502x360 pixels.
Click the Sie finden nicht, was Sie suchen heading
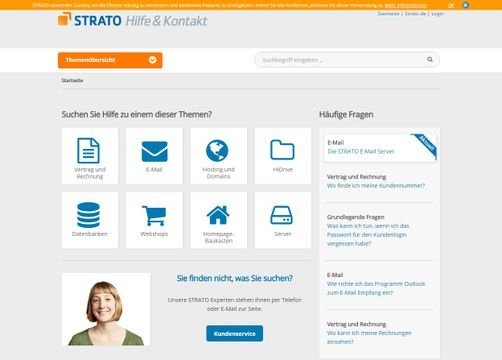[234, 278]
